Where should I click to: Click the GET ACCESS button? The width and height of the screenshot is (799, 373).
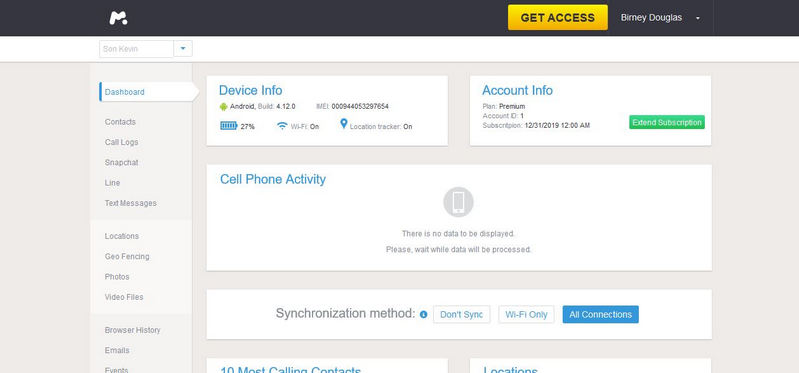[557, 18]
